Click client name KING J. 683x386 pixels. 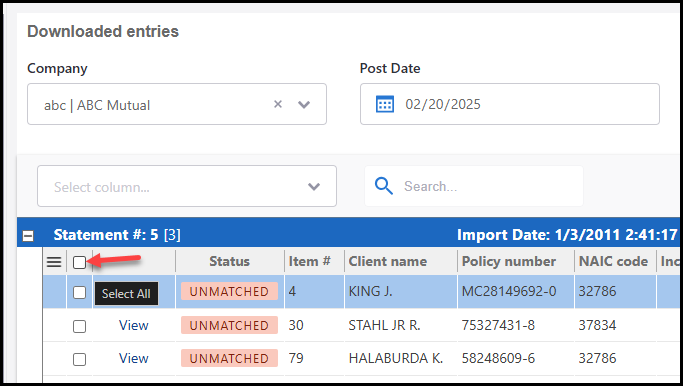click(370, 291)
